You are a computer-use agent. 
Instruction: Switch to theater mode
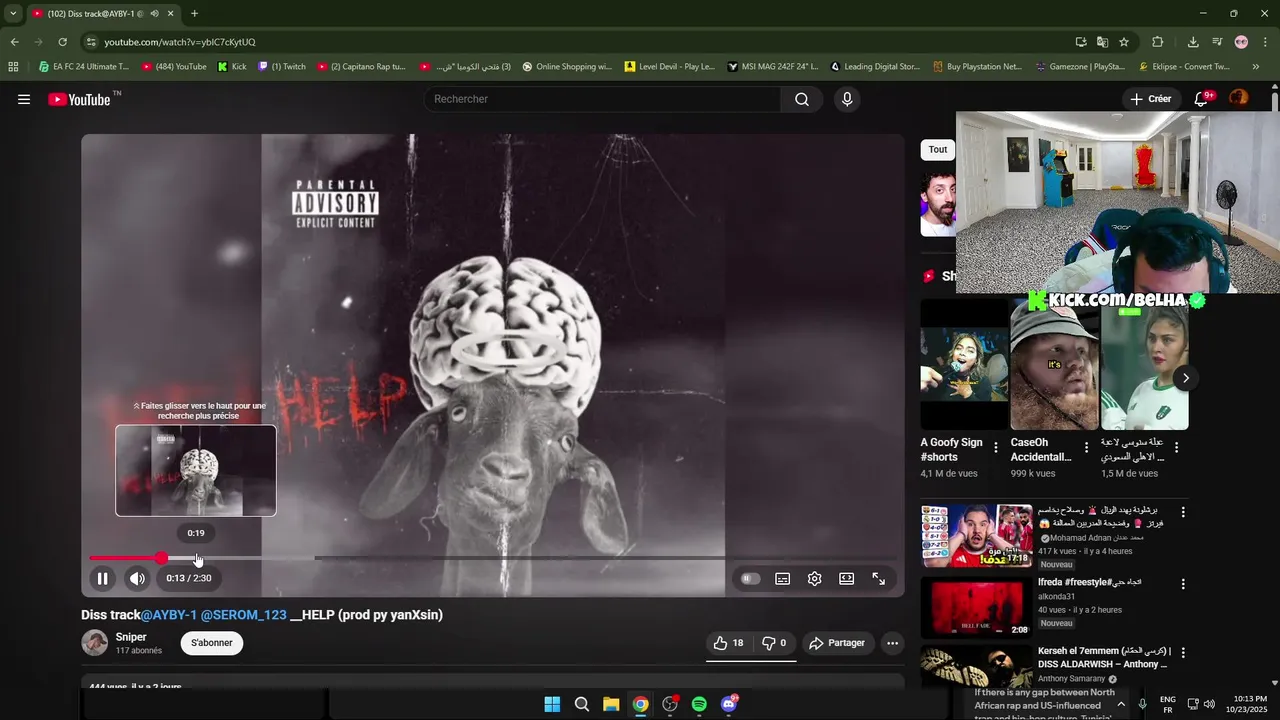[846, 578]
